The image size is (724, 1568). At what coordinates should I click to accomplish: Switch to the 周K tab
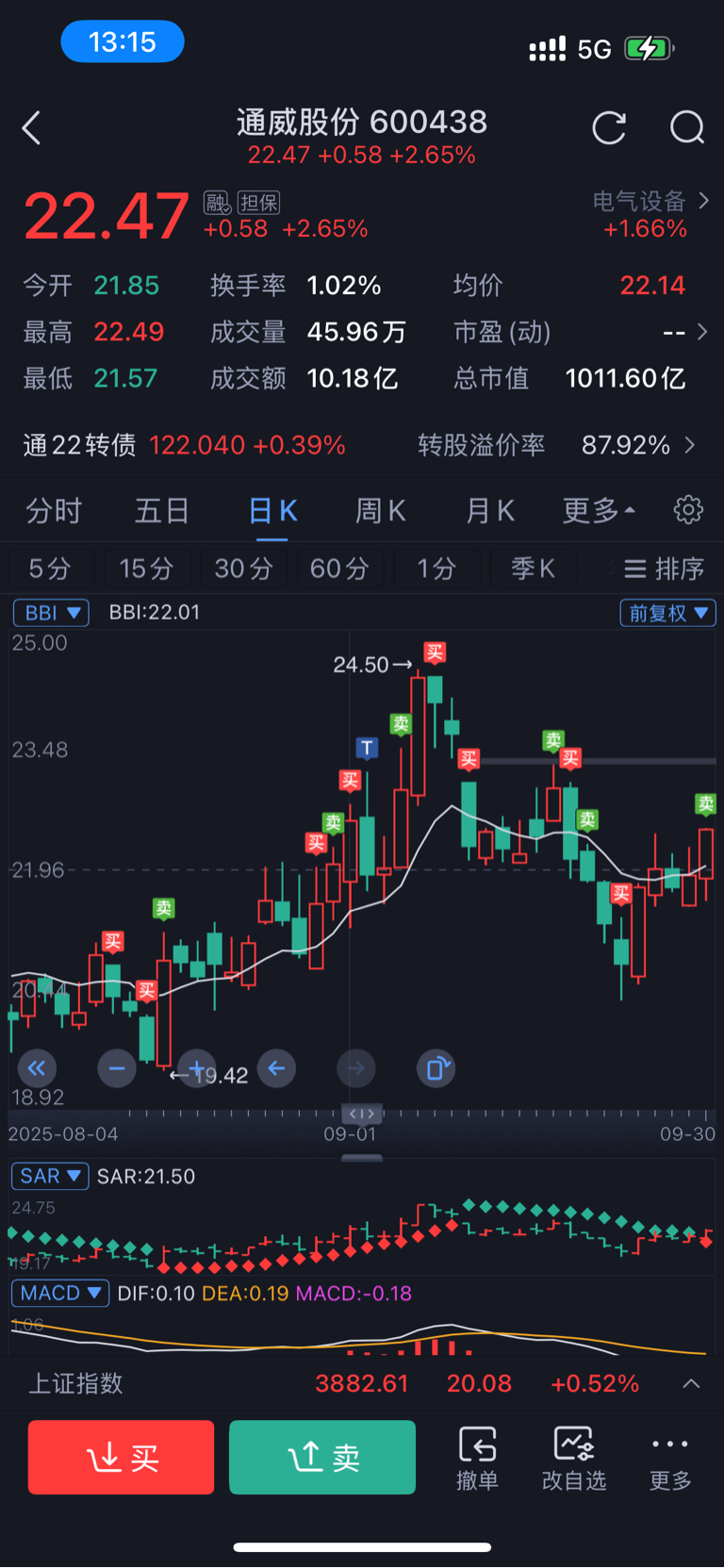coord(380,511)
